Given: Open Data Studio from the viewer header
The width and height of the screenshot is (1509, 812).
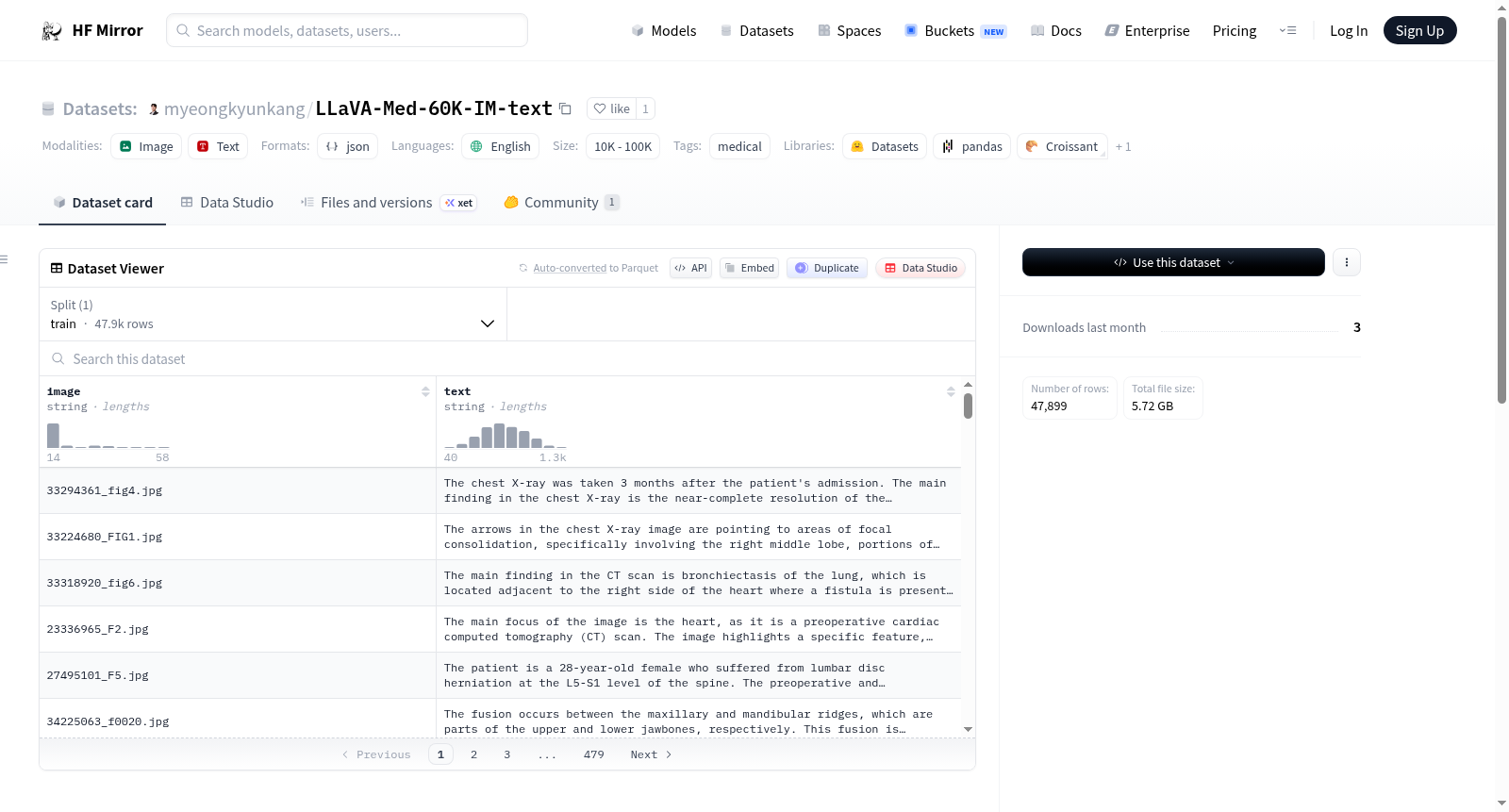Looking at the screenshot, I should [920, 268].
